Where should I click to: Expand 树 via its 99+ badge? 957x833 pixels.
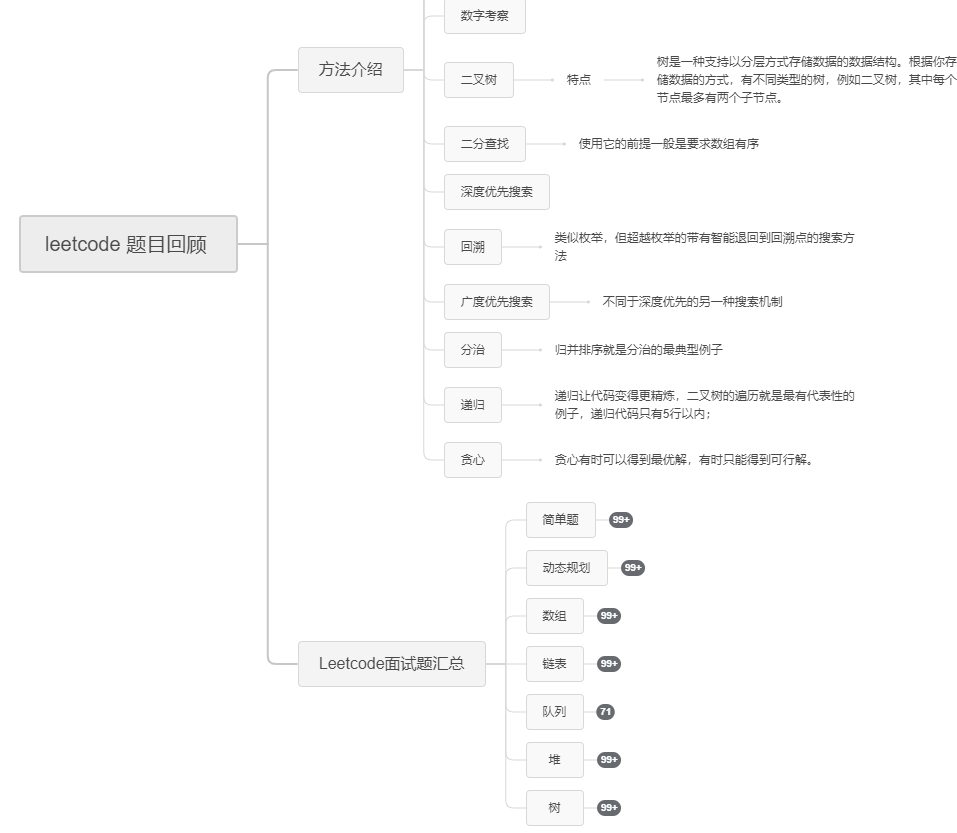point(609,807)
